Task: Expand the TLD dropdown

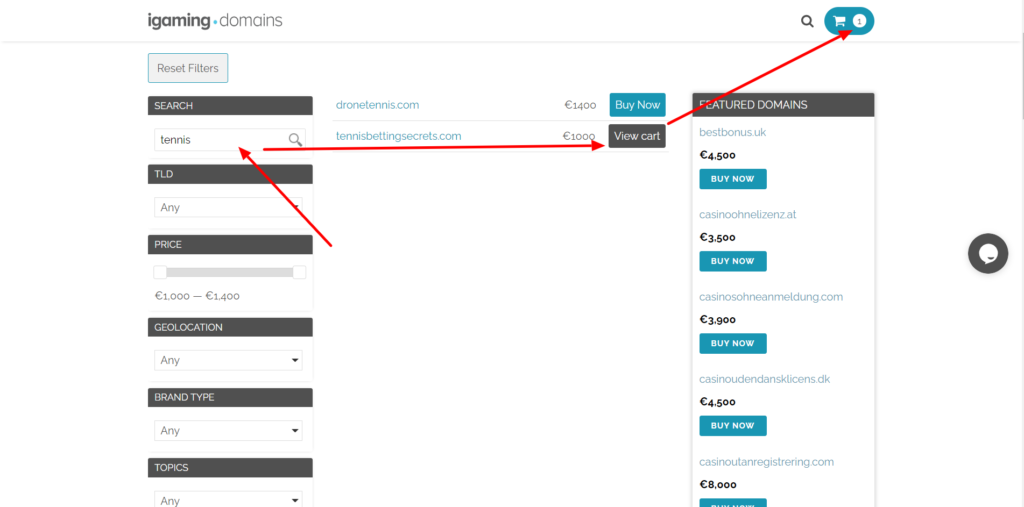Action: pos(229,207)
